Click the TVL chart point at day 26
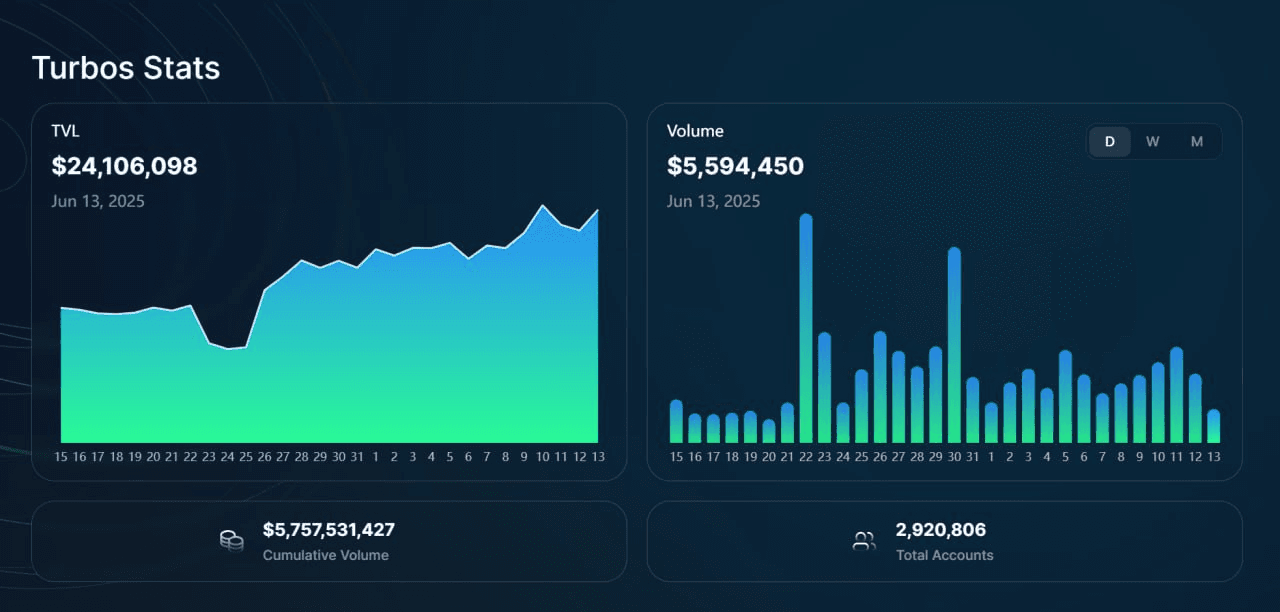Screen dimensions: 1280x612 tap(264, 291)
